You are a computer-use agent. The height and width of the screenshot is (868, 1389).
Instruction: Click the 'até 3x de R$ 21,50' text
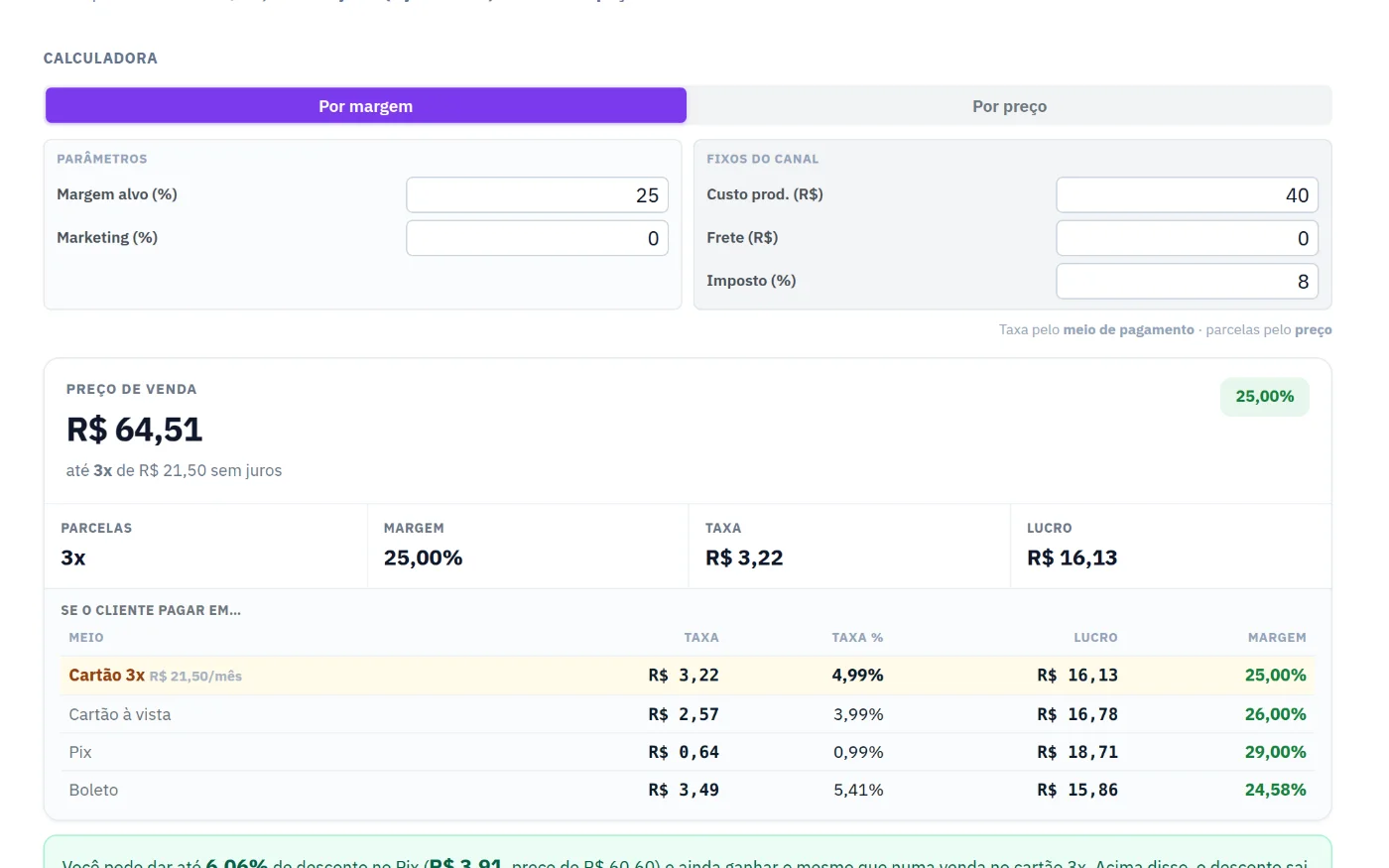pos(174,470)
